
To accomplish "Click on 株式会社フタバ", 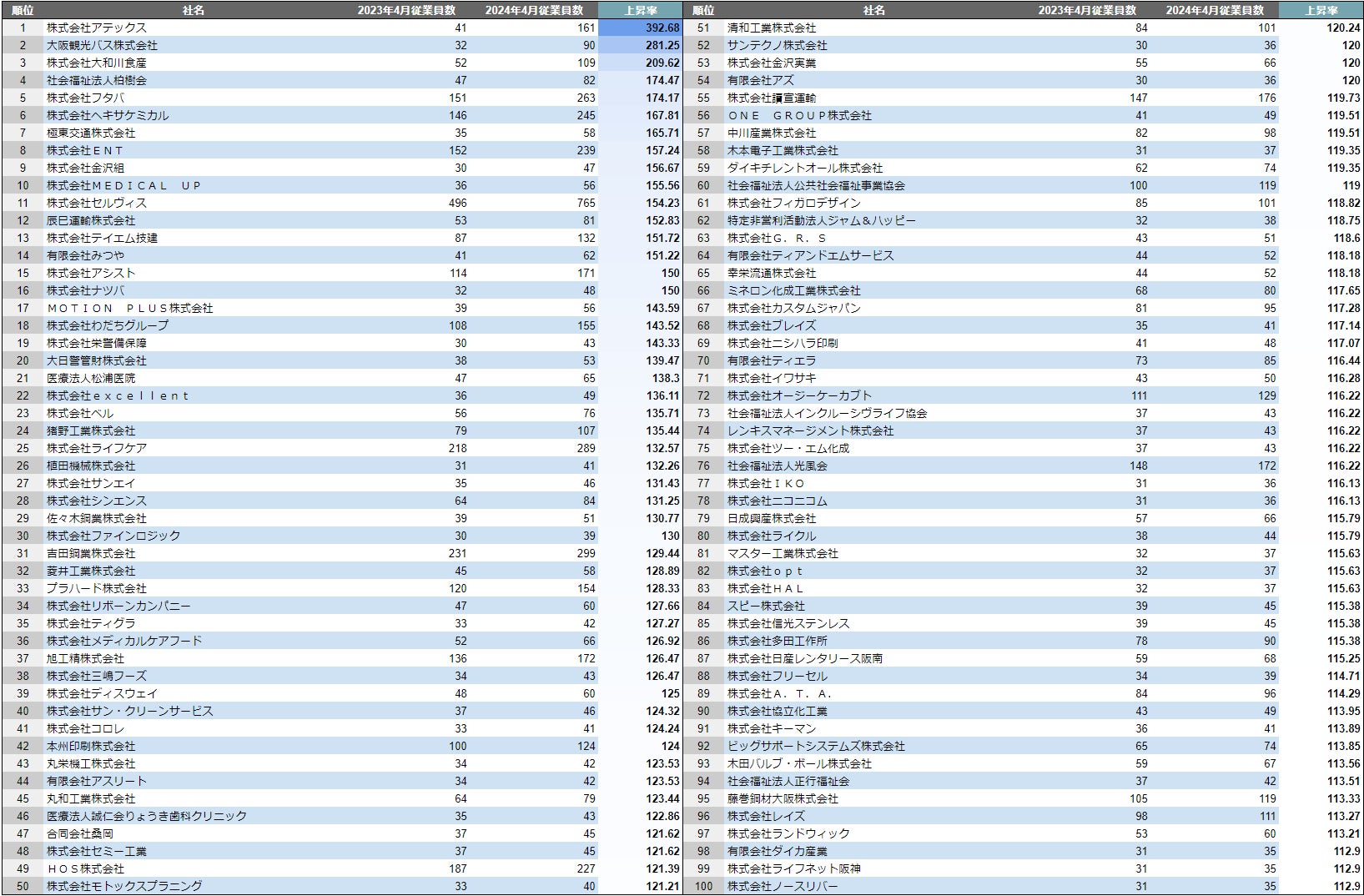I will pyautogui.click(x=85, y=98).
